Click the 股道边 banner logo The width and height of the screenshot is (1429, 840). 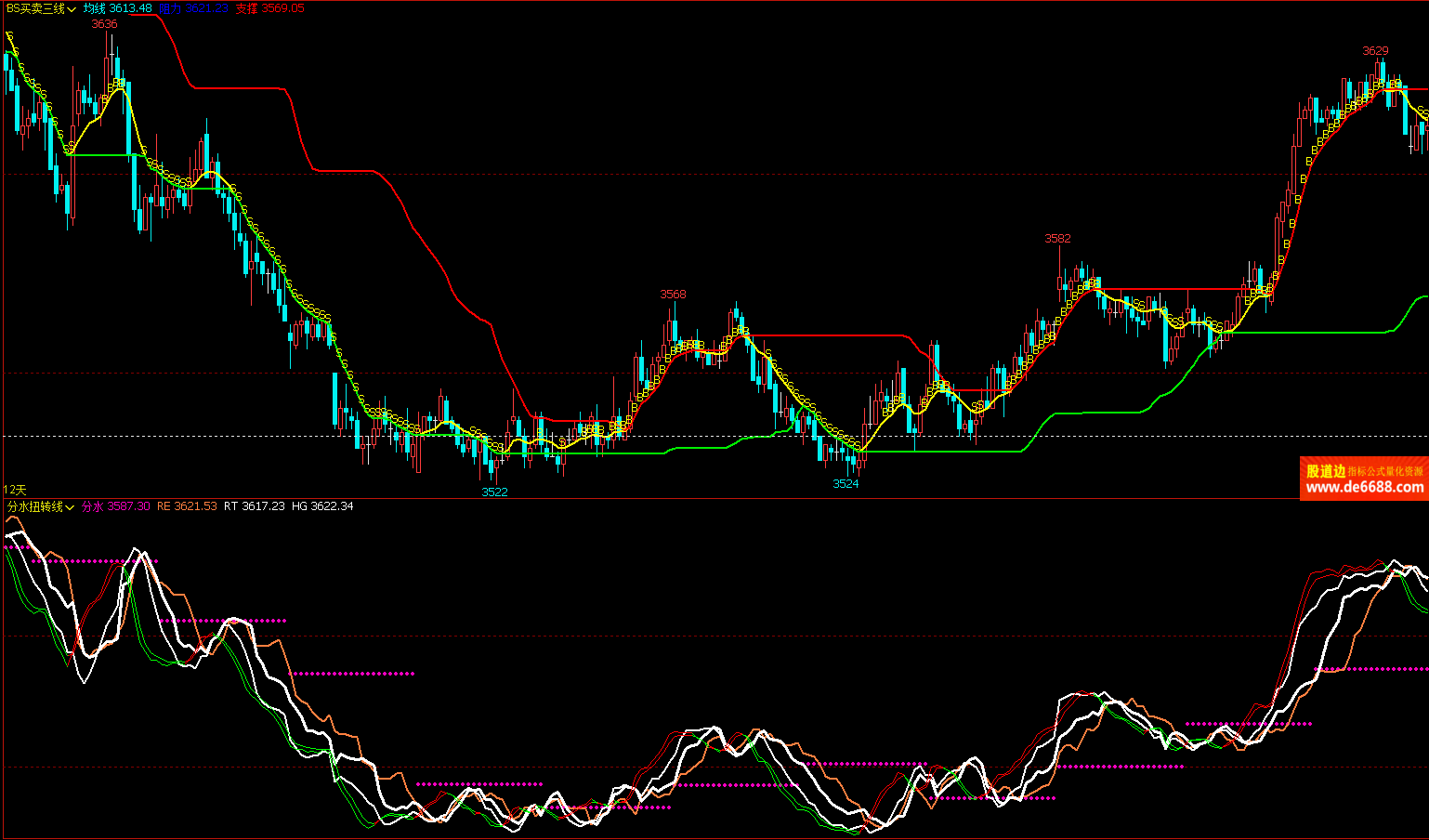click(1325, 471)
